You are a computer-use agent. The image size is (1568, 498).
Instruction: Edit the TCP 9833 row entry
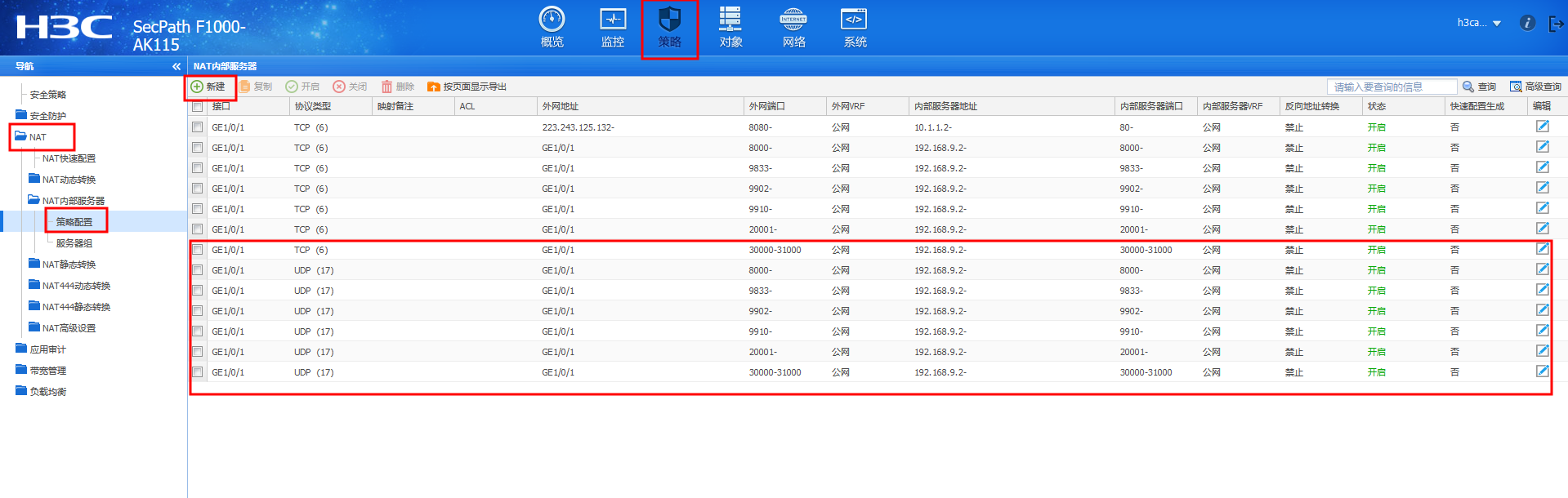1542,167
